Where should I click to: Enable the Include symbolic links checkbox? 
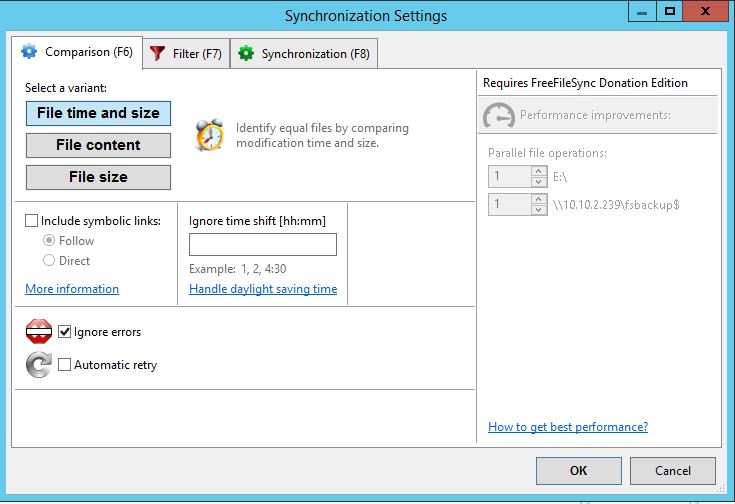(31, 220)
